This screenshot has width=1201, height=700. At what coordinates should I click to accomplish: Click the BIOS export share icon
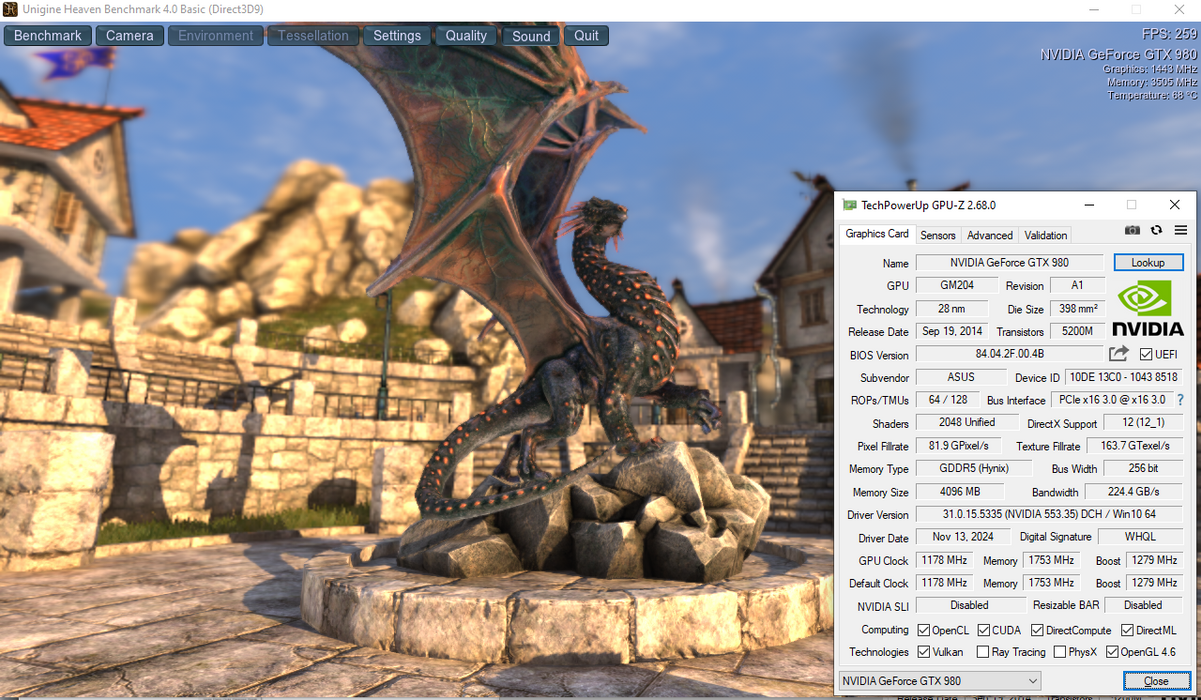pyautogui.click(x=1118, y=354)
